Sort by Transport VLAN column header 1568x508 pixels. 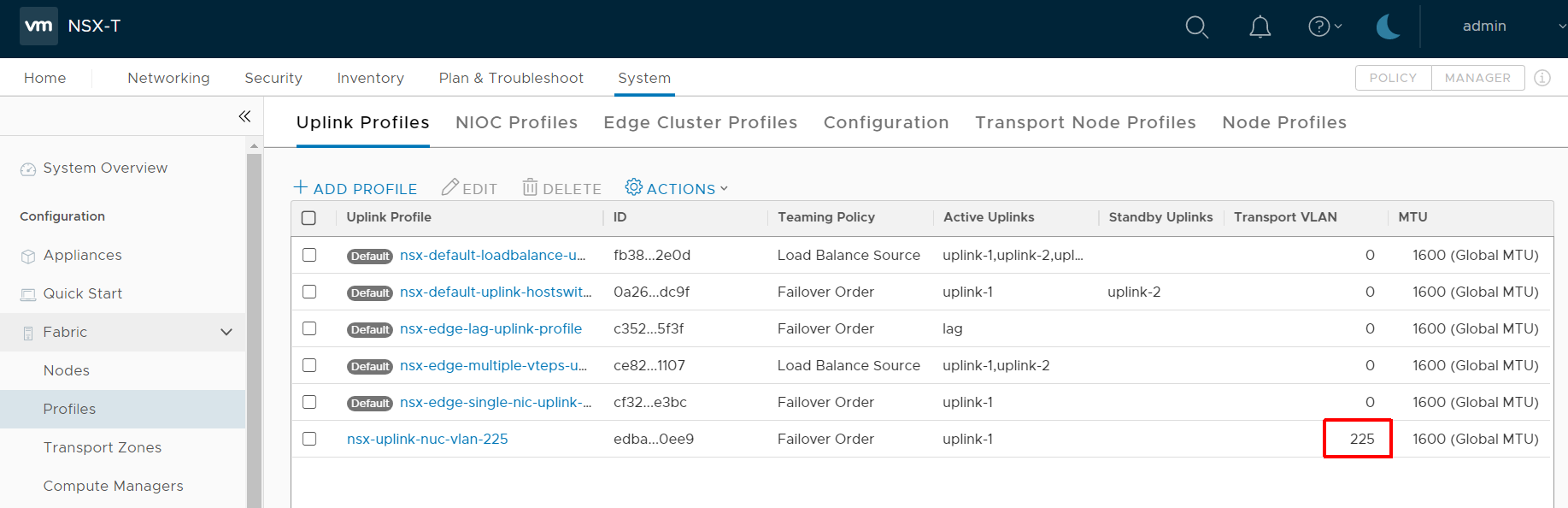pyautogui.click(x=1285, y=217)
